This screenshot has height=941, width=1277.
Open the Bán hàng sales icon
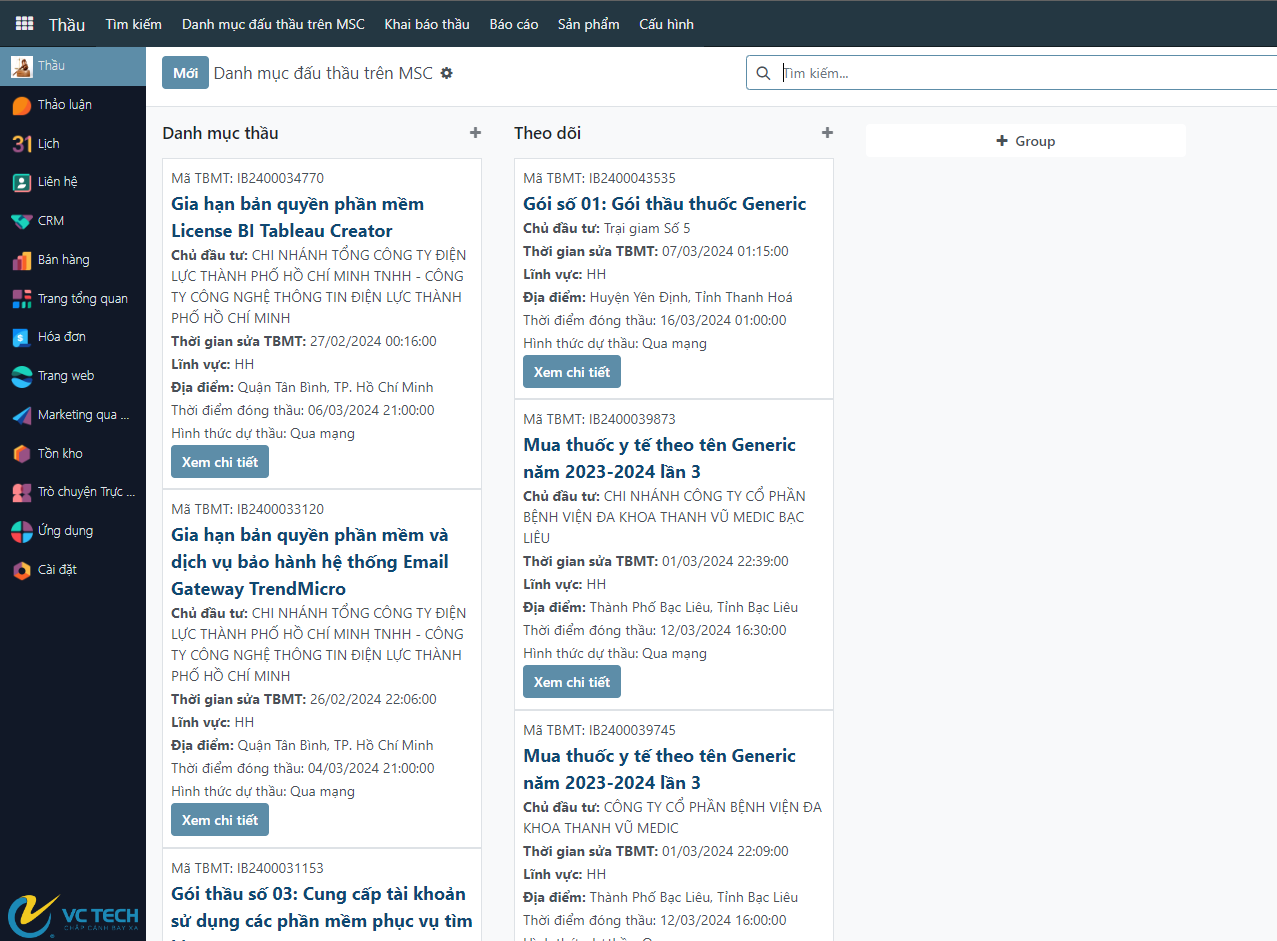21,260
